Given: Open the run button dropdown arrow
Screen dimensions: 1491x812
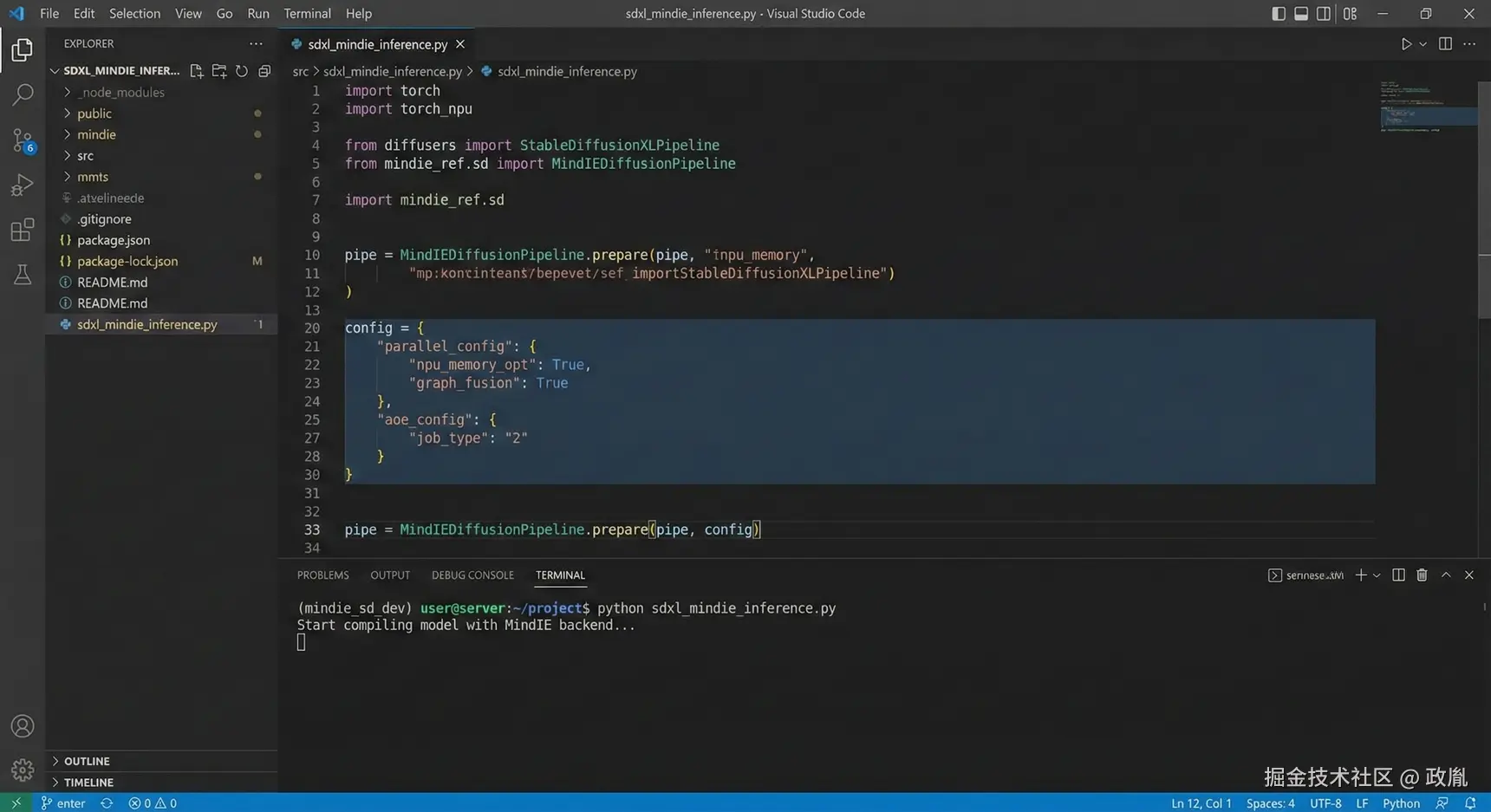Looking at the screenshot, I should pyautogui.click(x=1423, y=44).
